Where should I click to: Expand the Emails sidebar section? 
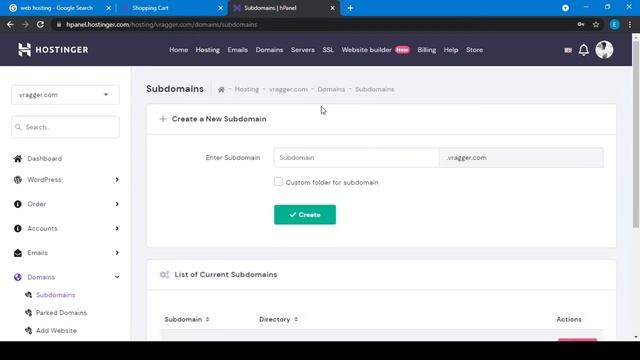click(x=117, y=253)
